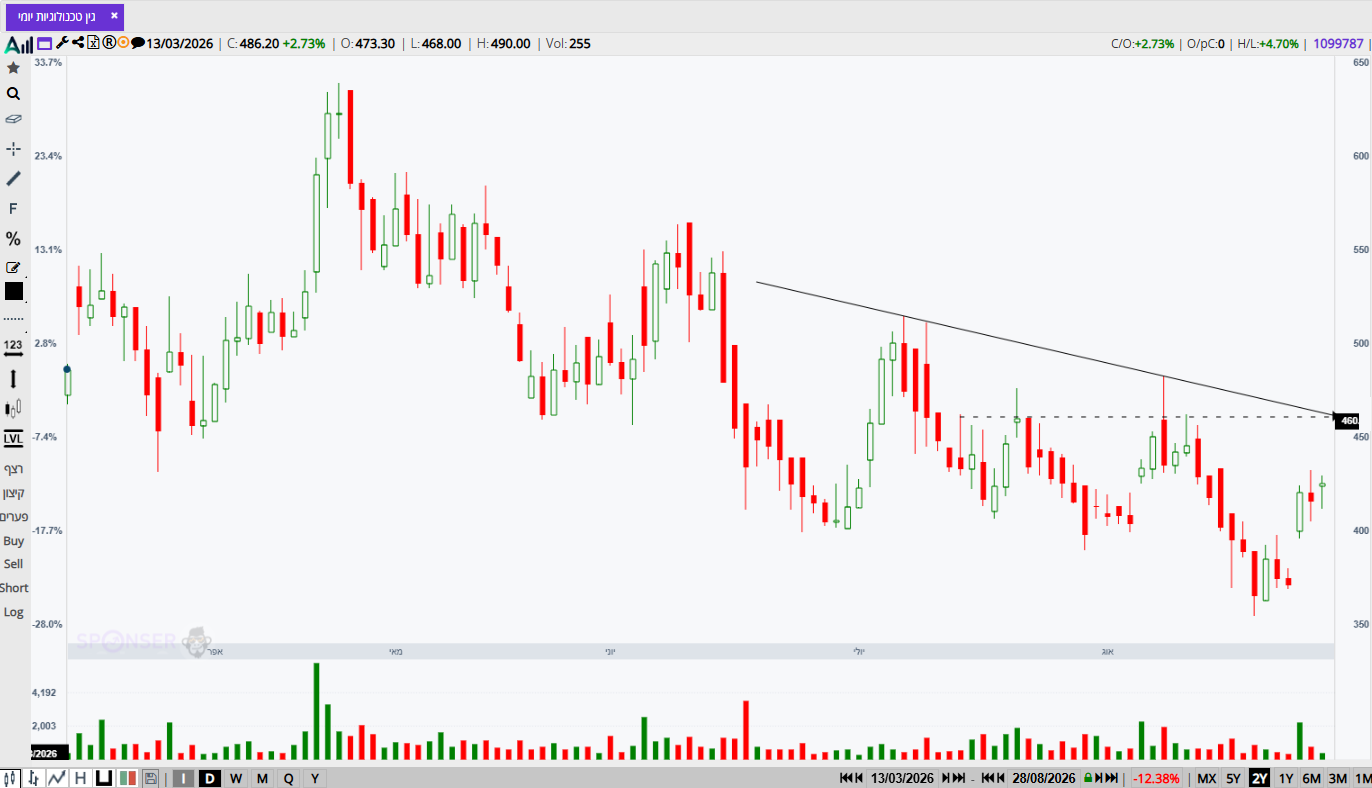Open the magnifier search tool
Viewport: 1372px width, 788px height.
point(13,93)
